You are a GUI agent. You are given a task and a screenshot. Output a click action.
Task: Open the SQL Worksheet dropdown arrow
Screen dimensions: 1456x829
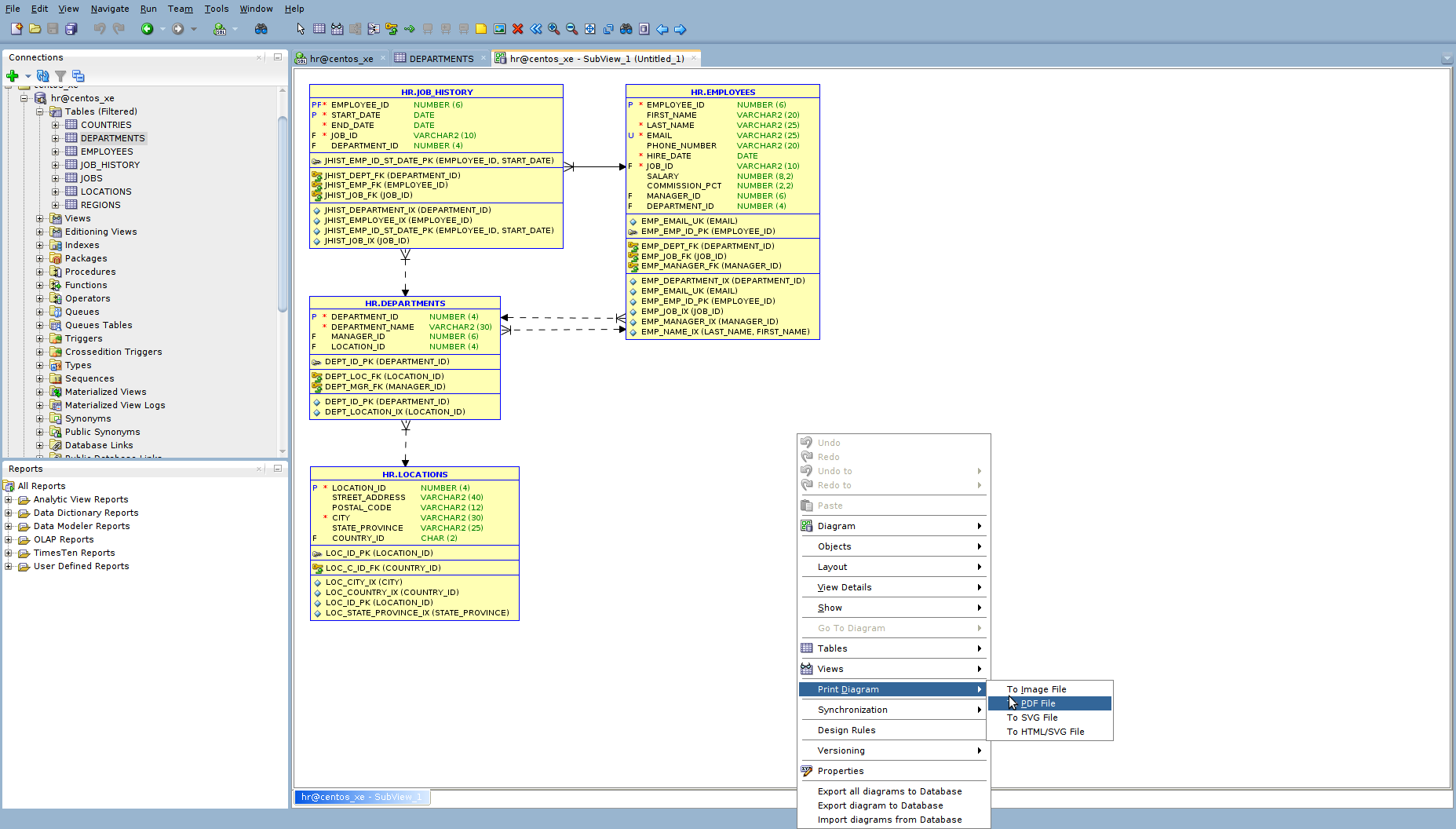point(235,29)
